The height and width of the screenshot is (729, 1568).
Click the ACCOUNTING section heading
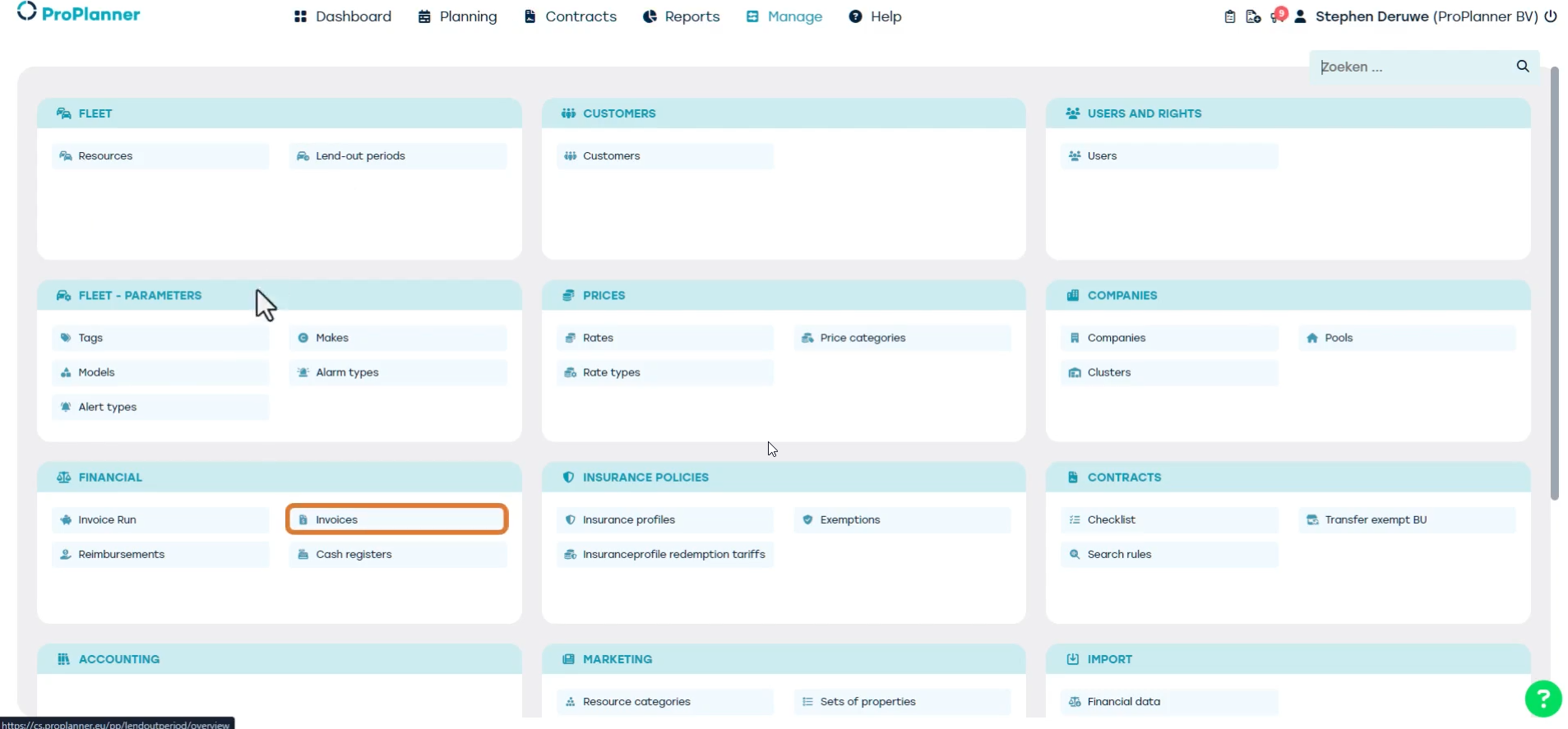119,659
